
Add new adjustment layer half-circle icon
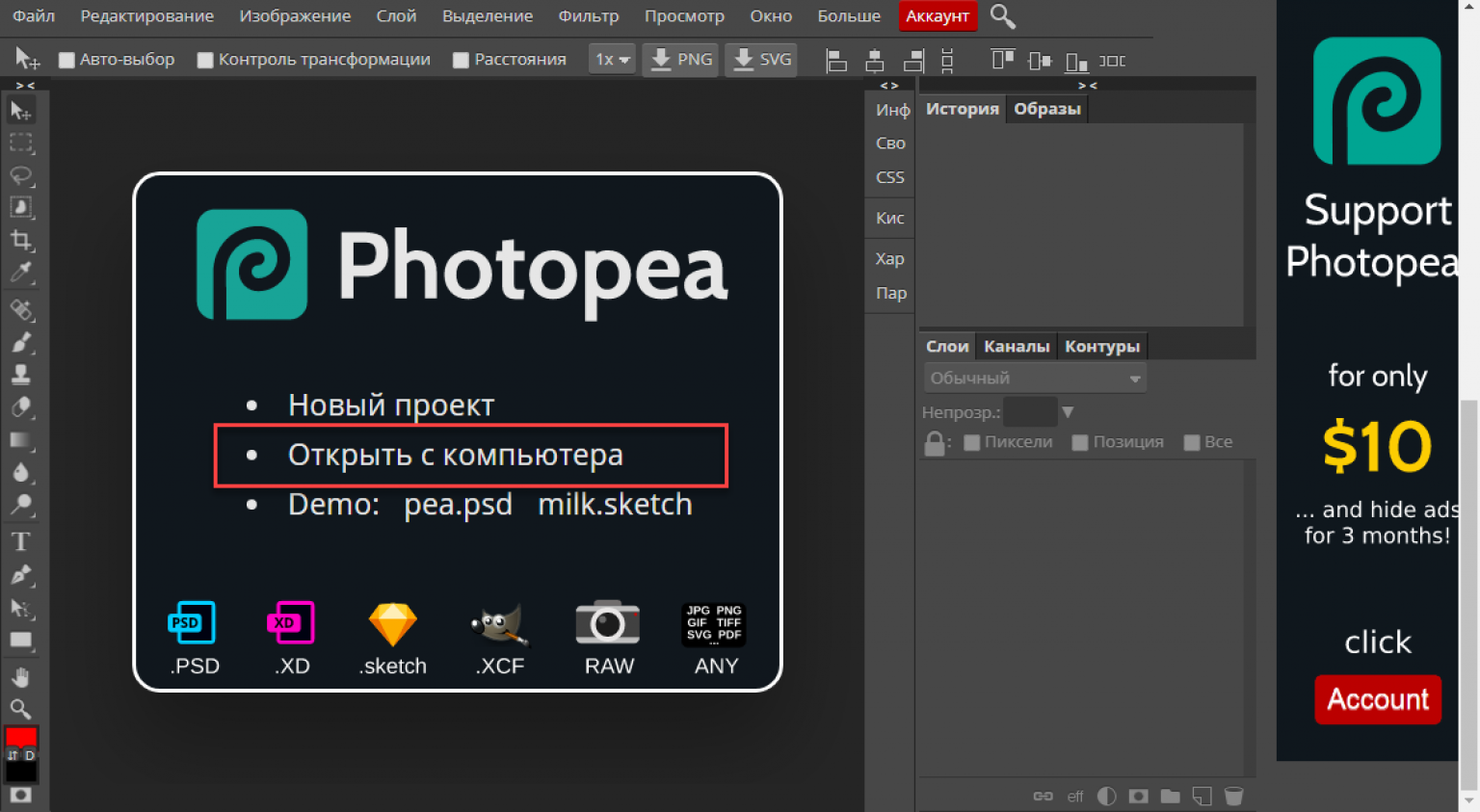click(1107, 797)
